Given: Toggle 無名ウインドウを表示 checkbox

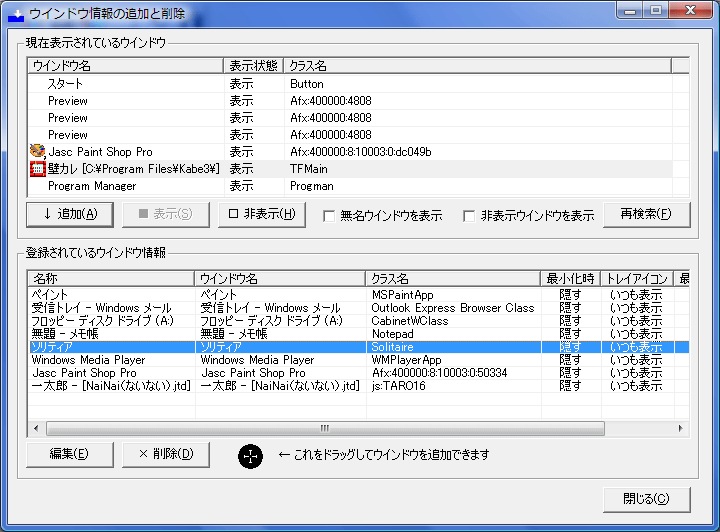Looking at the screenshot, I should (x=329, y=216).
